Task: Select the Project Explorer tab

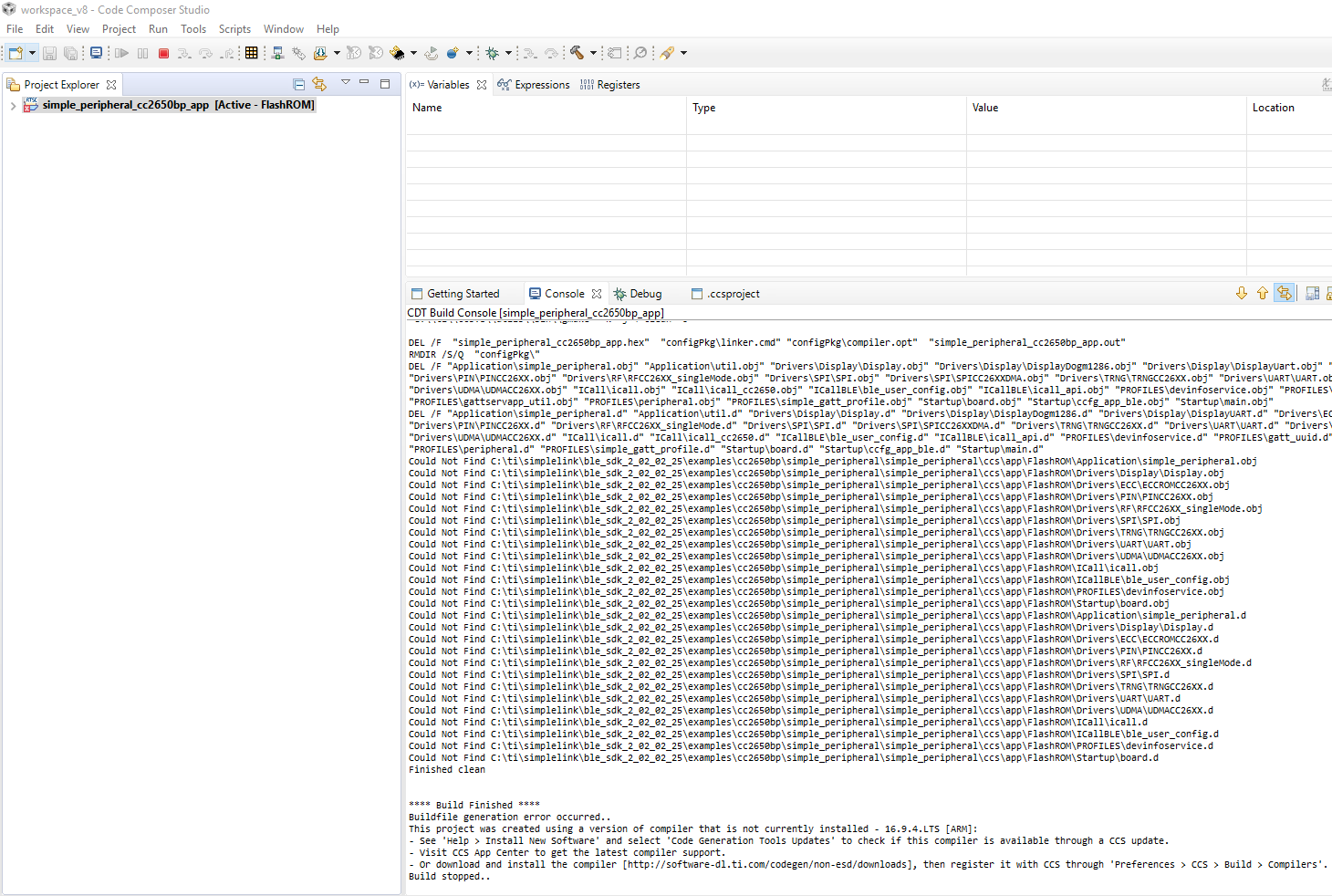Action: [x=61, y=85]
